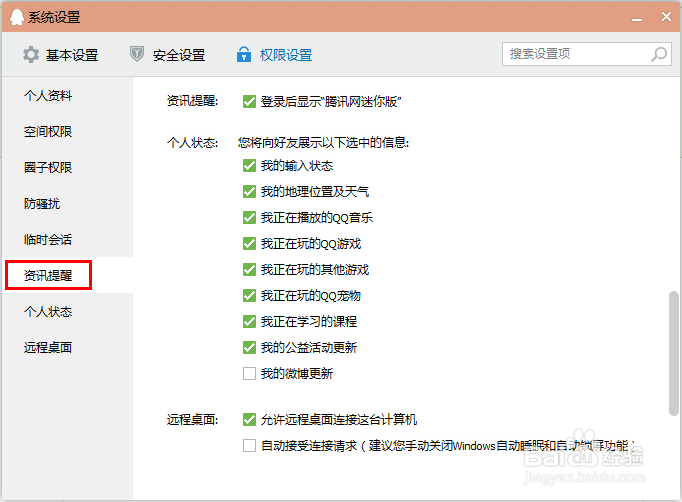This screenshot has width=682, height=502.
Task: Click the blue lock icon for 权限设置
Action: pyautogui.click(x=244, y=54)
